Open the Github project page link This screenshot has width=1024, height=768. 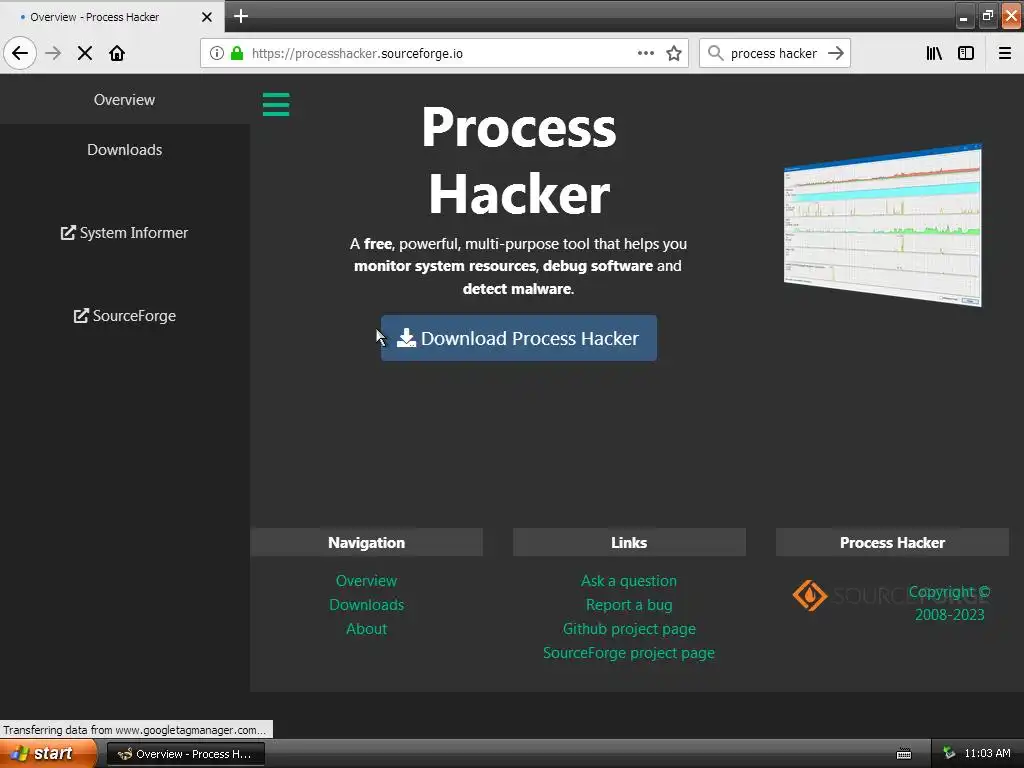629,629
